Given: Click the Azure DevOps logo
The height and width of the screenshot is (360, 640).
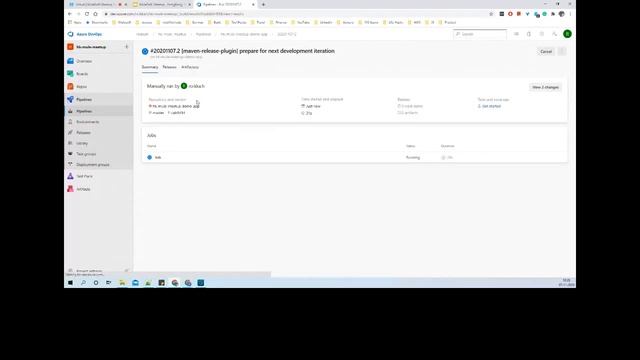Looking at the screenshot, I should point(71,34).
